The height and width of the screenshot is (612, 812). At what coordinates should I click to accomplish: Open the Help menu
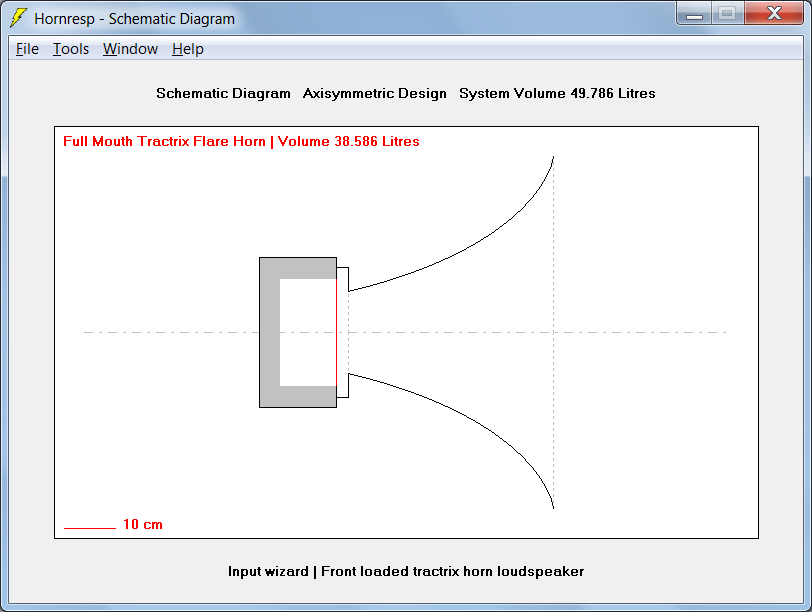pos(187,49)
